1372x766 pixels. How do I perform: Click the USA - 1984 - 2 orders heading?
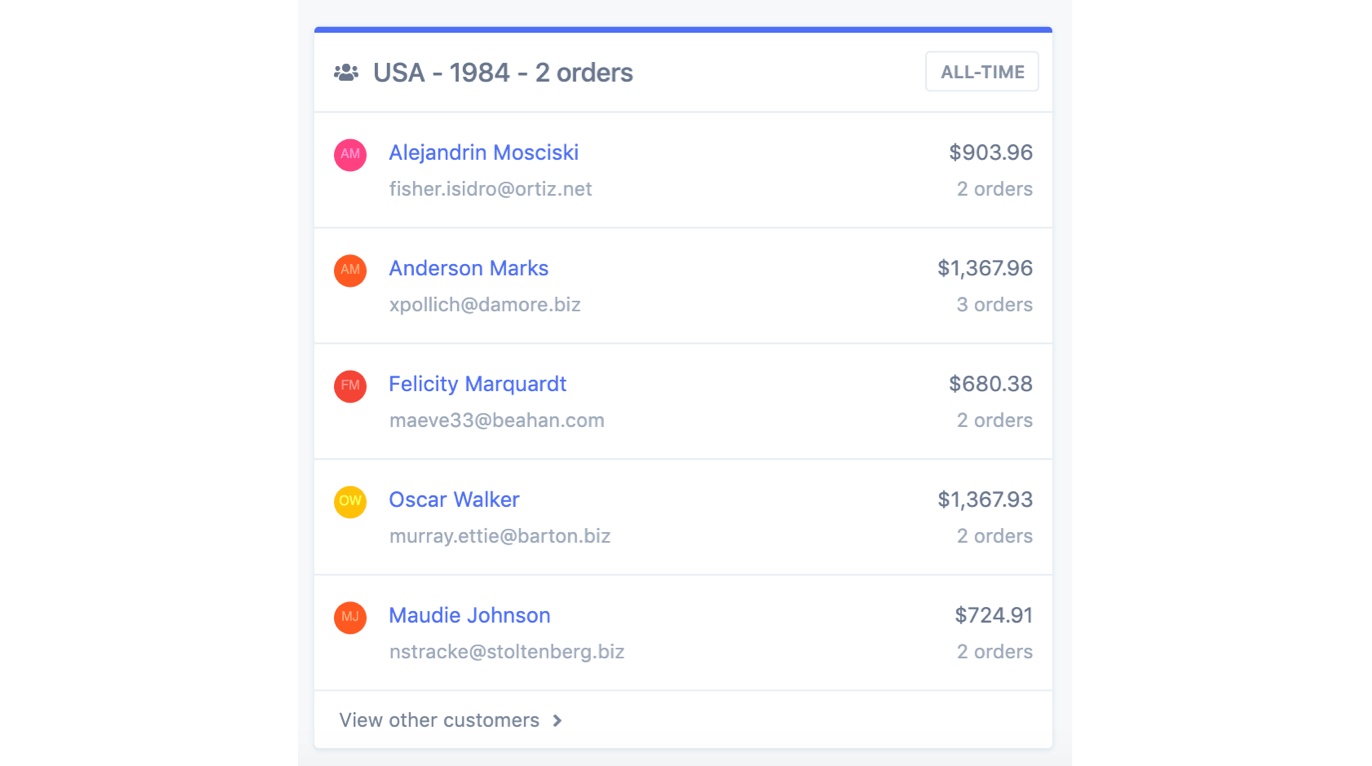tap(502, 73)
